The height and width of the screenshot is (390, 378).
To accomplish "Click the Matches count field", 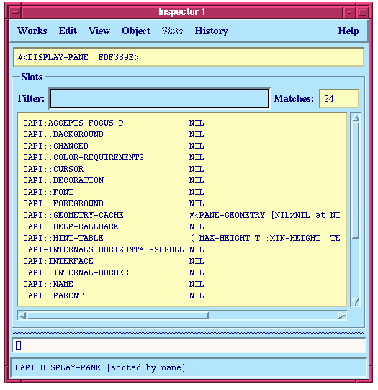I will tap(339, 98).
